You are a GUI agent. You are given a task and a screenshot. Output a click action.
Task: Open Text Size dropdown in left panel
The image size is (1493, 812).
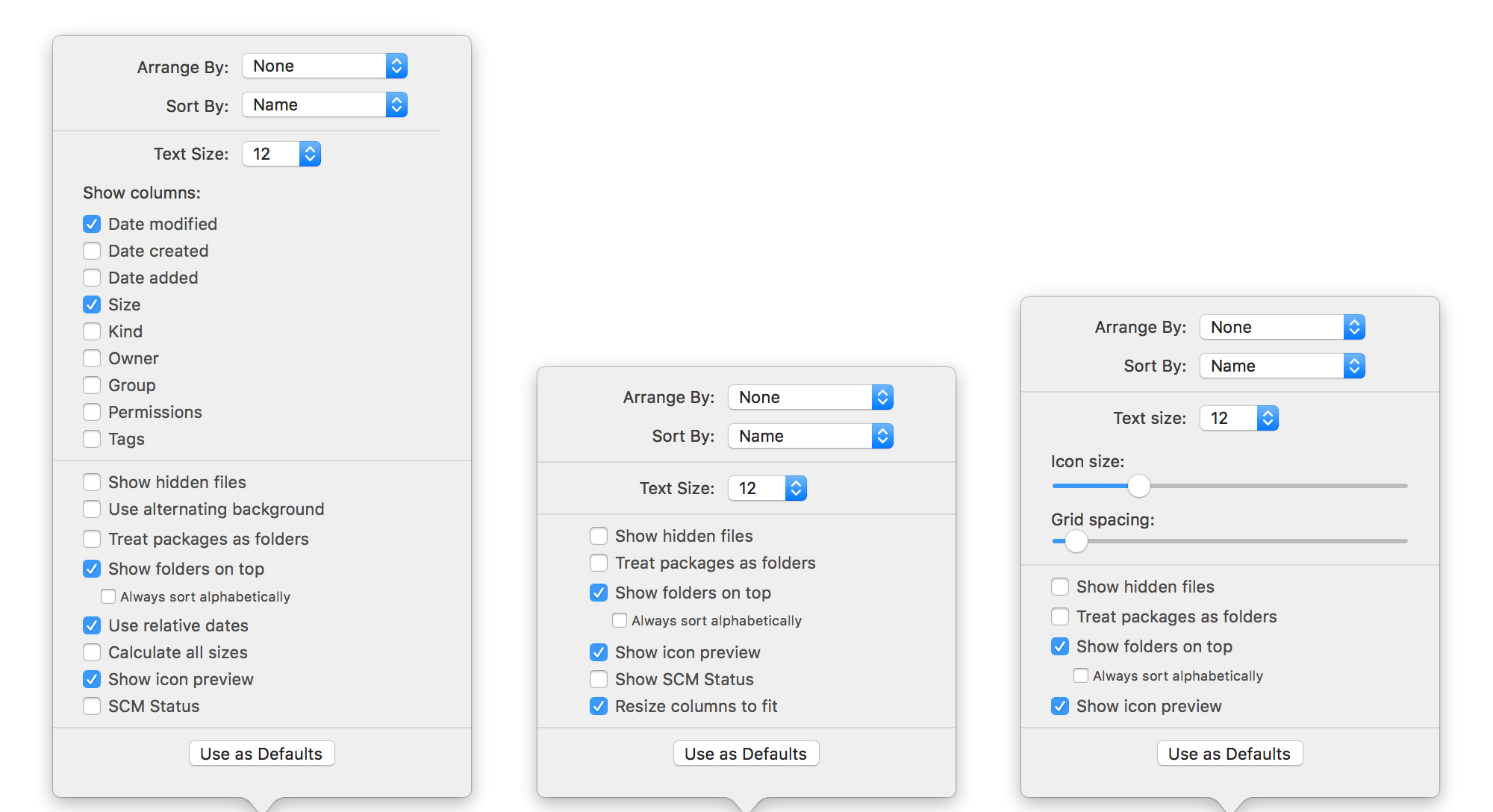(x=281, y=154)
